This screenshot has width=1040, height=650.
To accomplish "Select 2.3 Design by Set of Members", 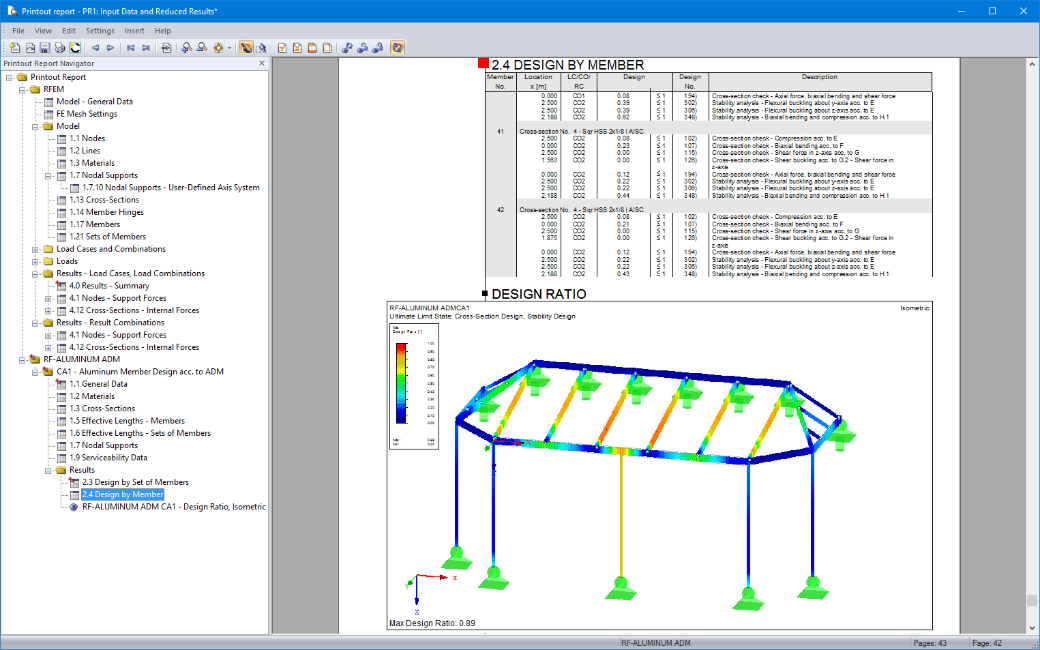I will tap(135, 482).
